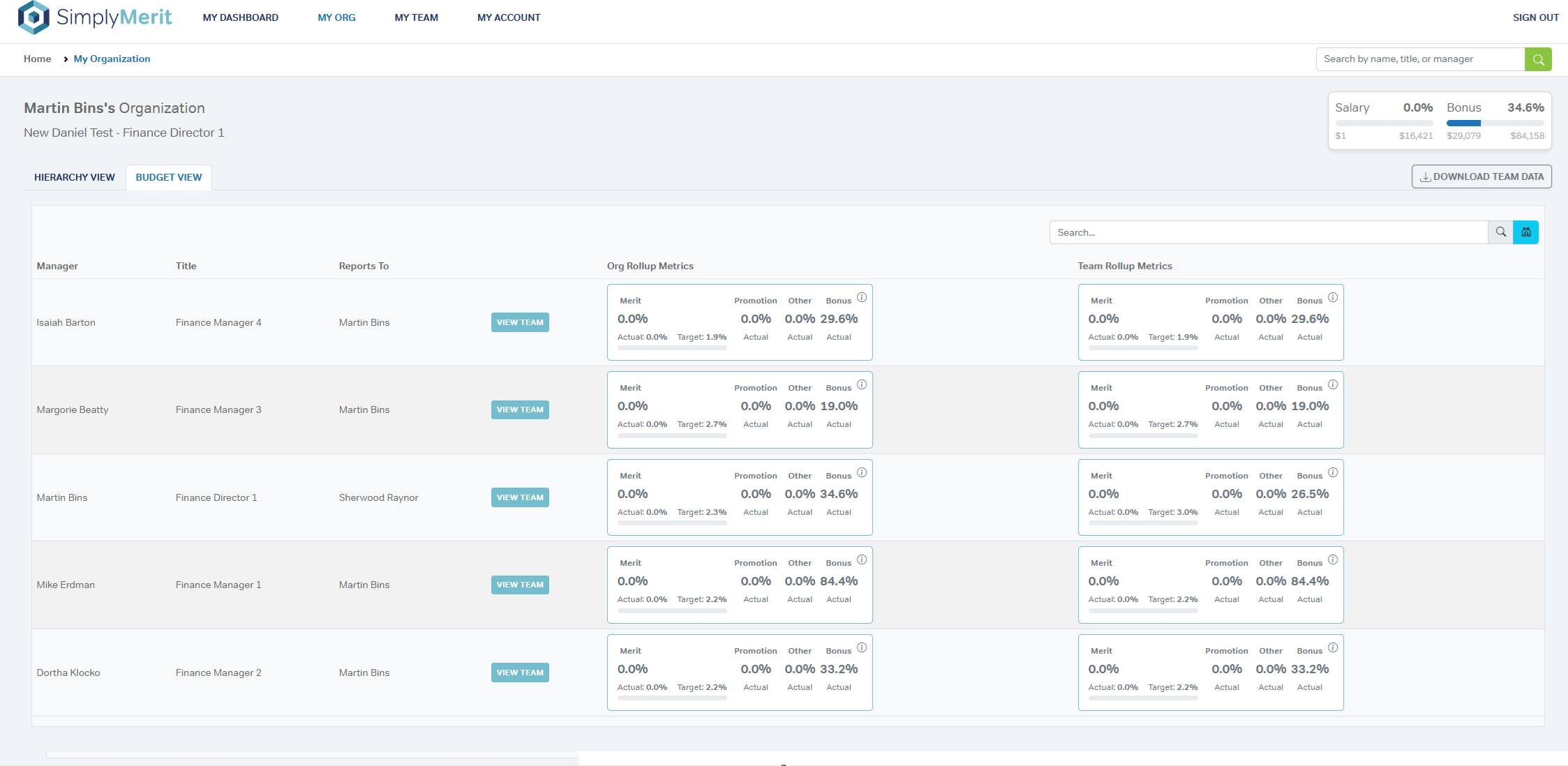The image size is (1568, 766).
Task: Focus the name, title, or manager search field
Action: point(1419,59)
